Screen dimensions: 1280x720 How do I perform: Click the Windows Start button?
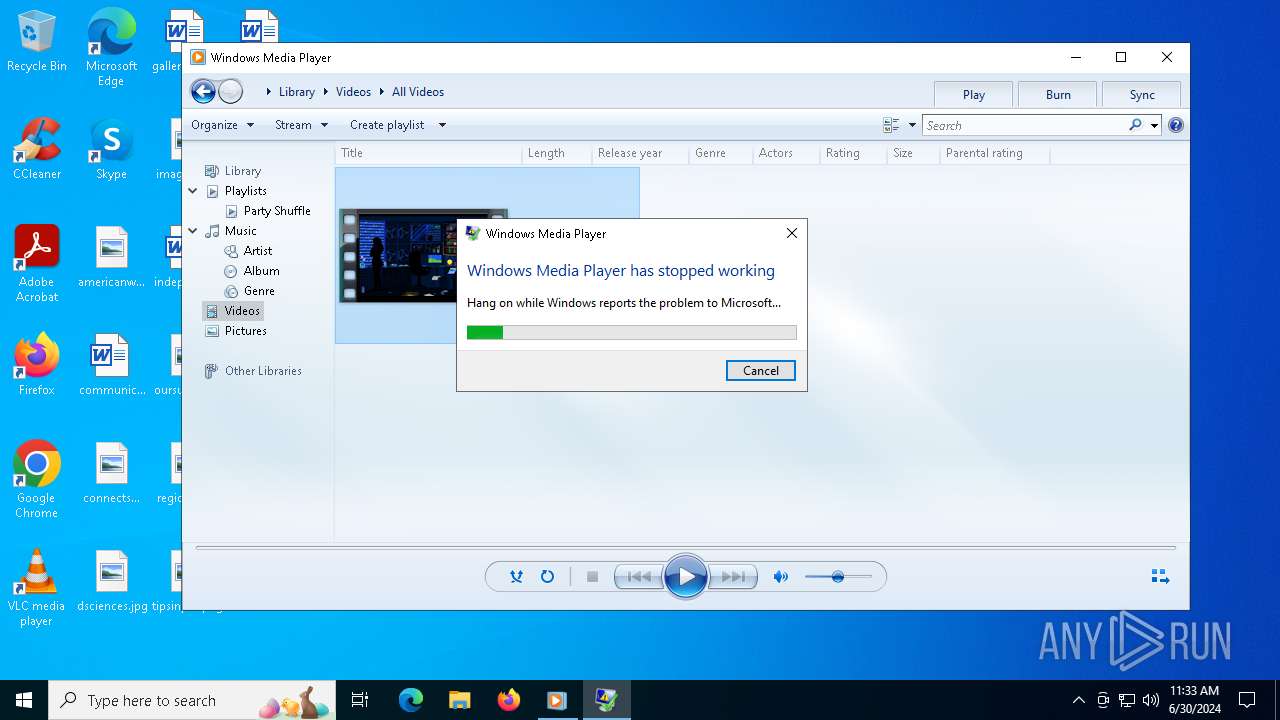[24, 700]
